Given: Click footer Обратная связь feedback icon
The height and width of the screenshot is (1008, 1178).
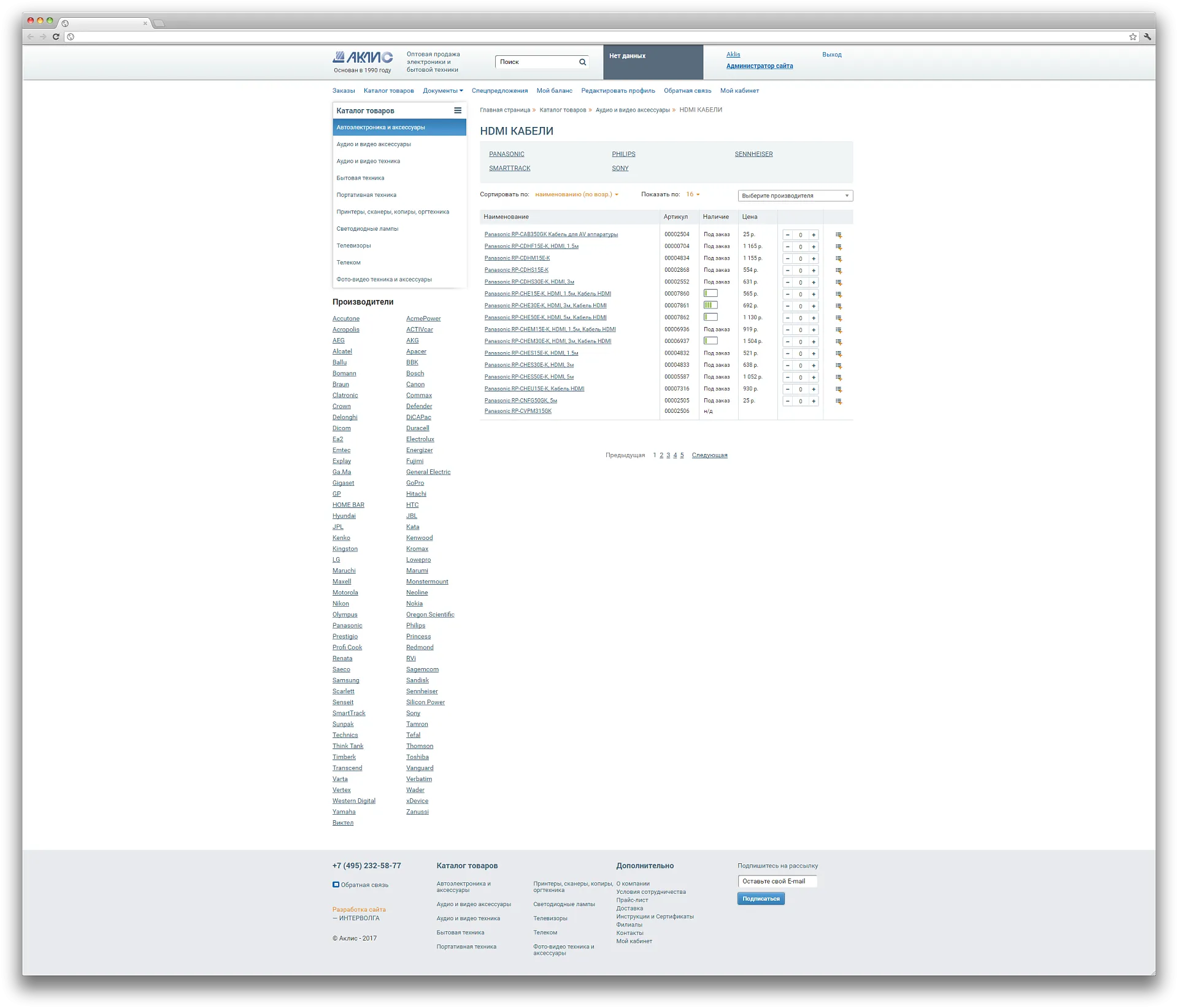Looking at the screenshot, I should click(336, 885).
